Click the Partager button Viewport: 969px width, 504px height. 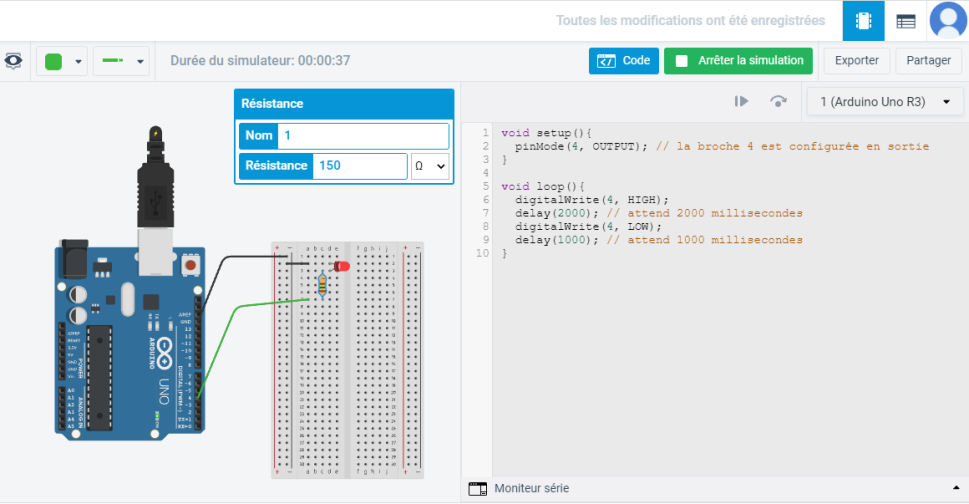pos(928,61)
